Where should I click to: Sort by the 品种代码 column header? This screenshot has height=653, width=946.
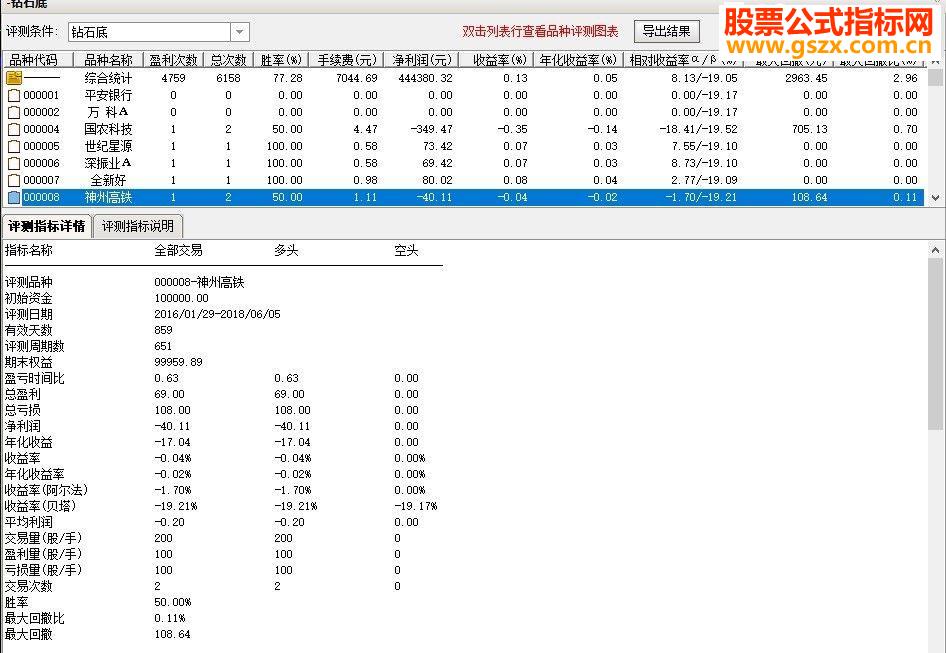[37, 60]
